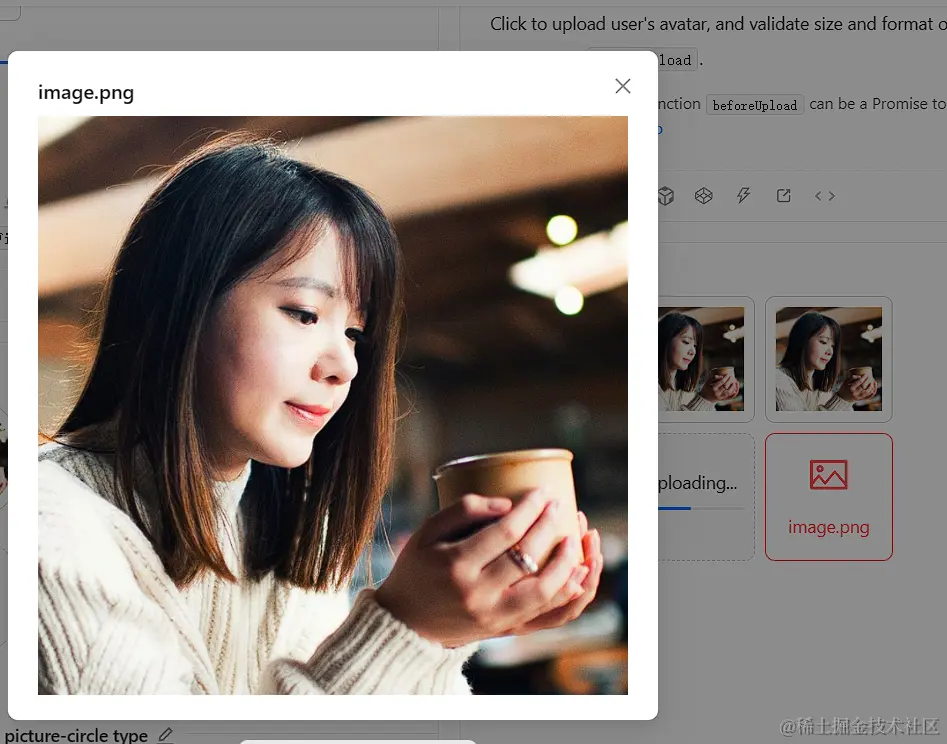Open the StackBlitz lightning icon
The image size is (947, 744).
pyautogui.click(x=743, y=195)
